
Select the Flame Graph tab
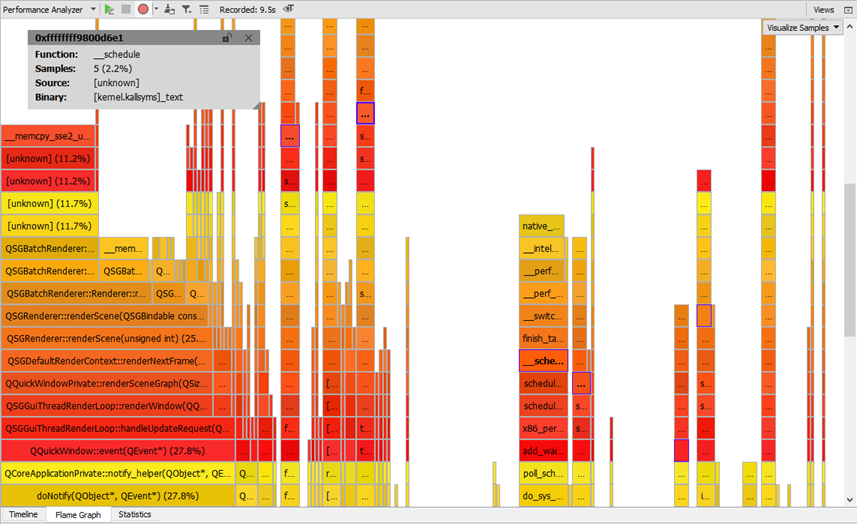(x=78, y=515)
